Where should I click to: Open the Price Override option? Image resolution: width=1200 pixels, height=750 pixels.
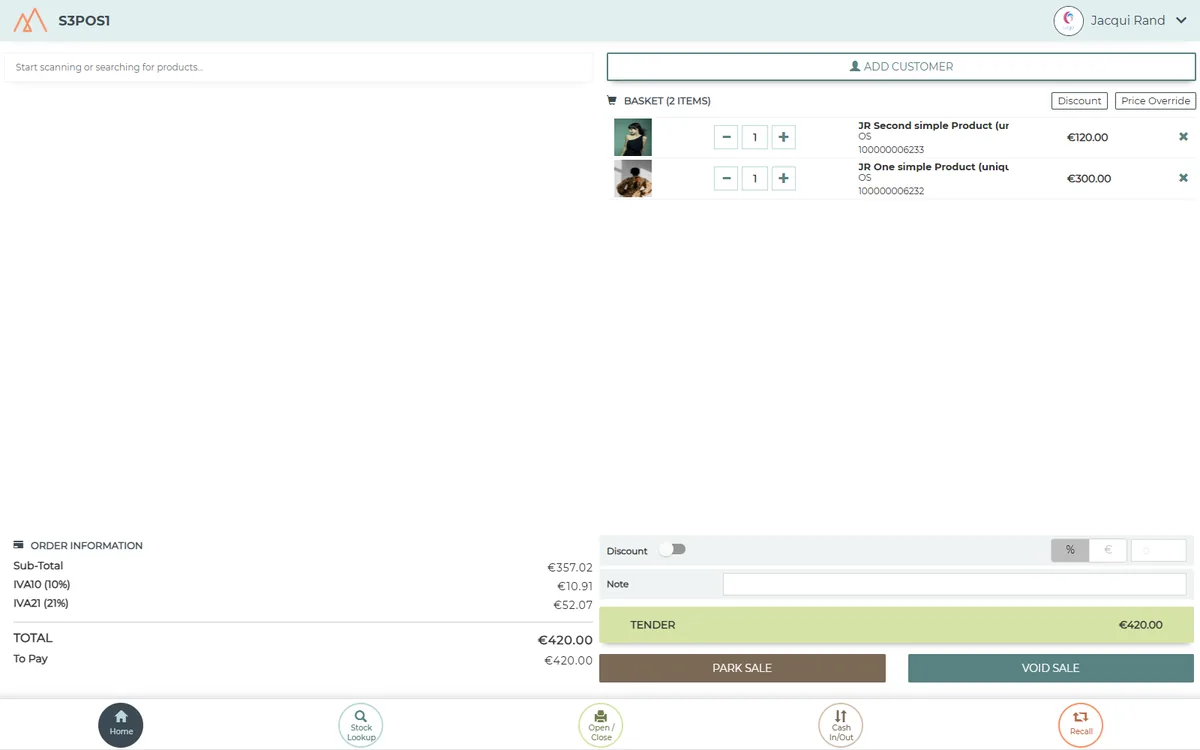(1155, 101)
